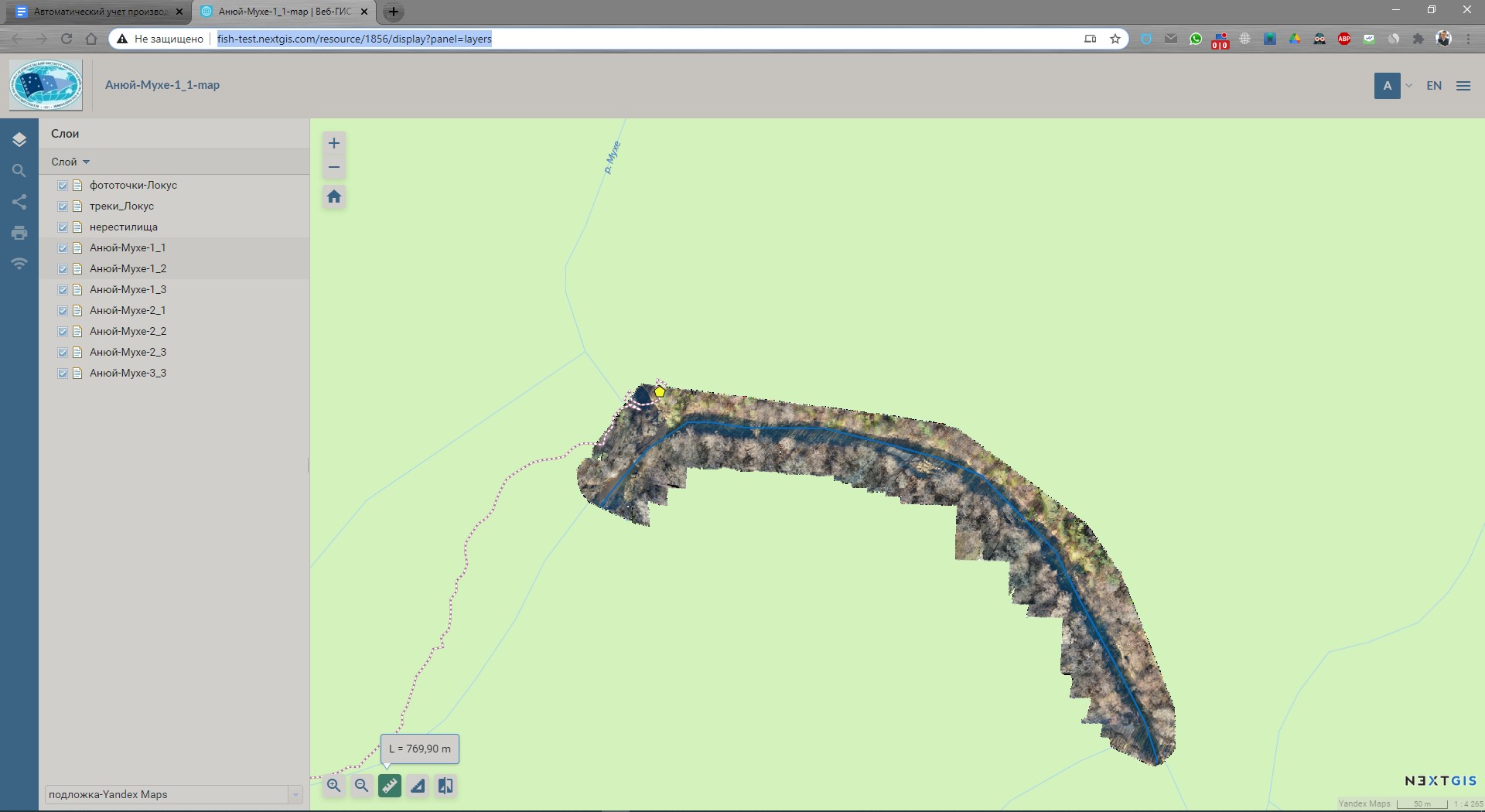Image resolution: width=1485 pixels, height=812 pixels.
Task: Select the measure area tool
Action: 418,786
